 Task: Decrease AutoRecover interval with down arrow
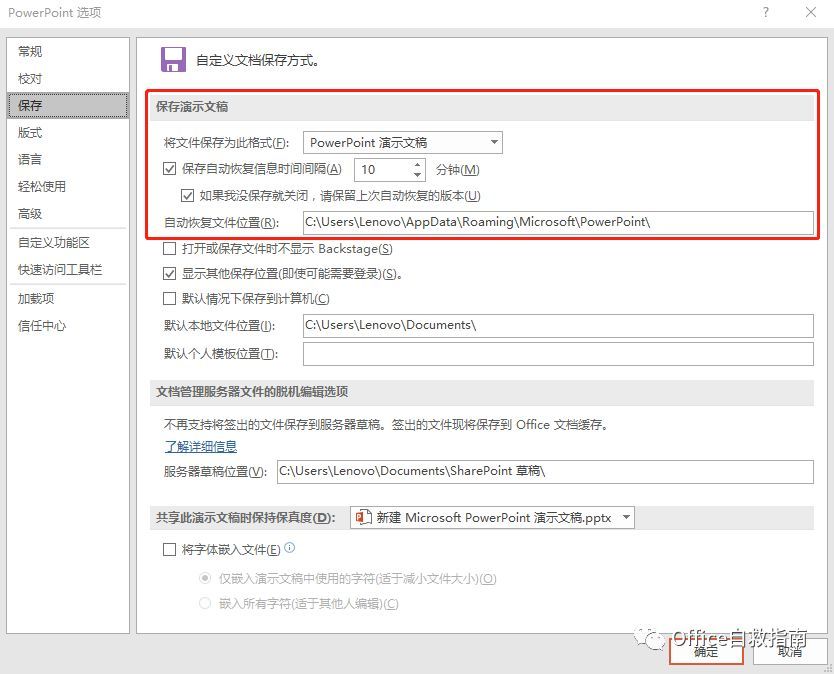coord(418,175)
